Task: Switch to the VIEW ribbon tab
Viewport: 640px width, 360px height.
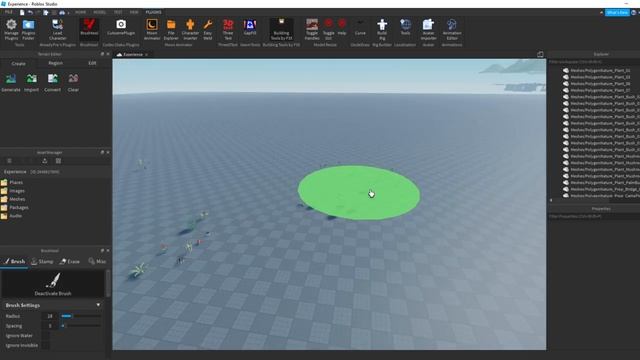Action: [x=134, y=12]
